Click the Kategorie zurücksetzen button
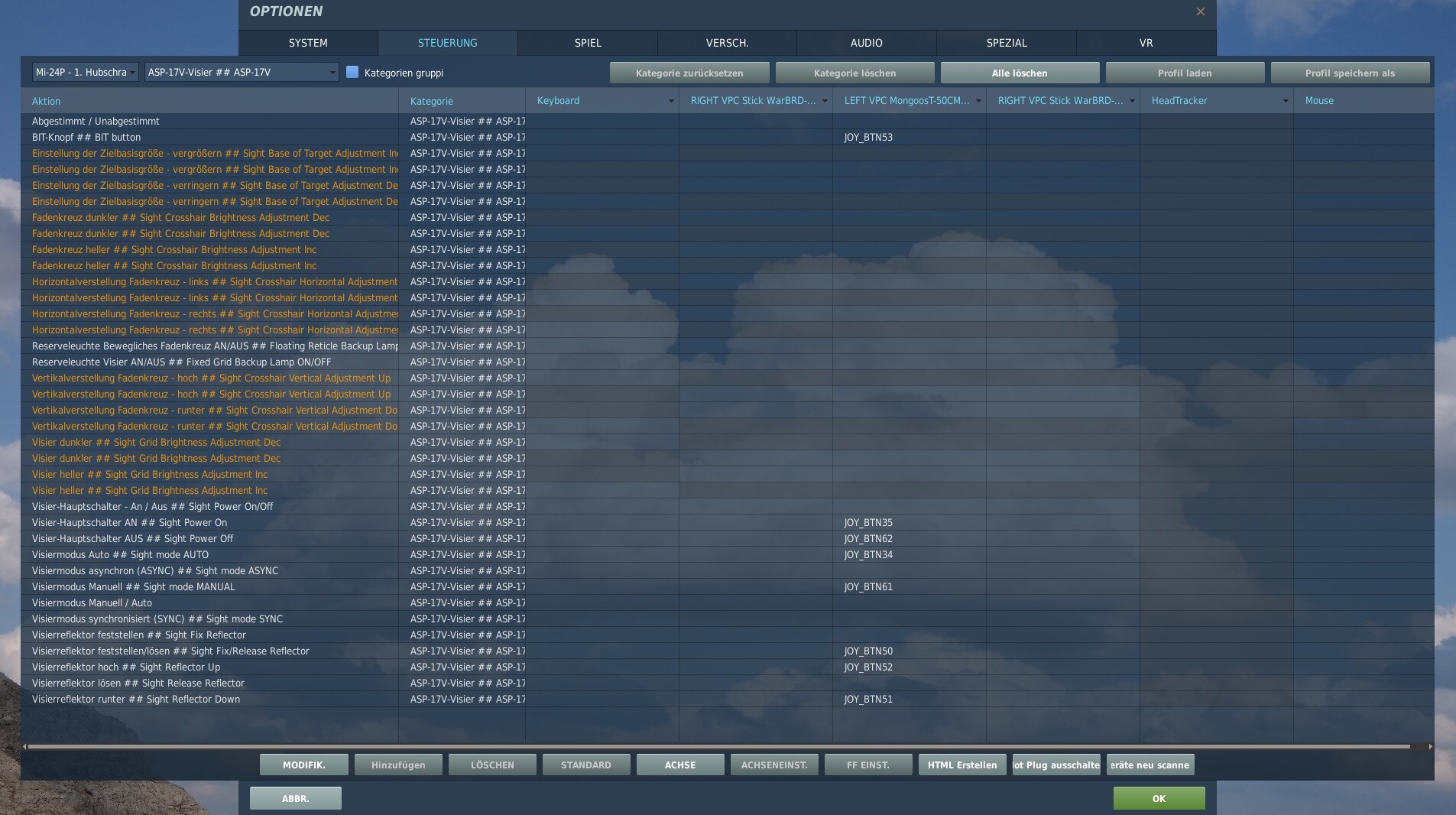This screenshot has height=815, width=1456. (689, 73)
